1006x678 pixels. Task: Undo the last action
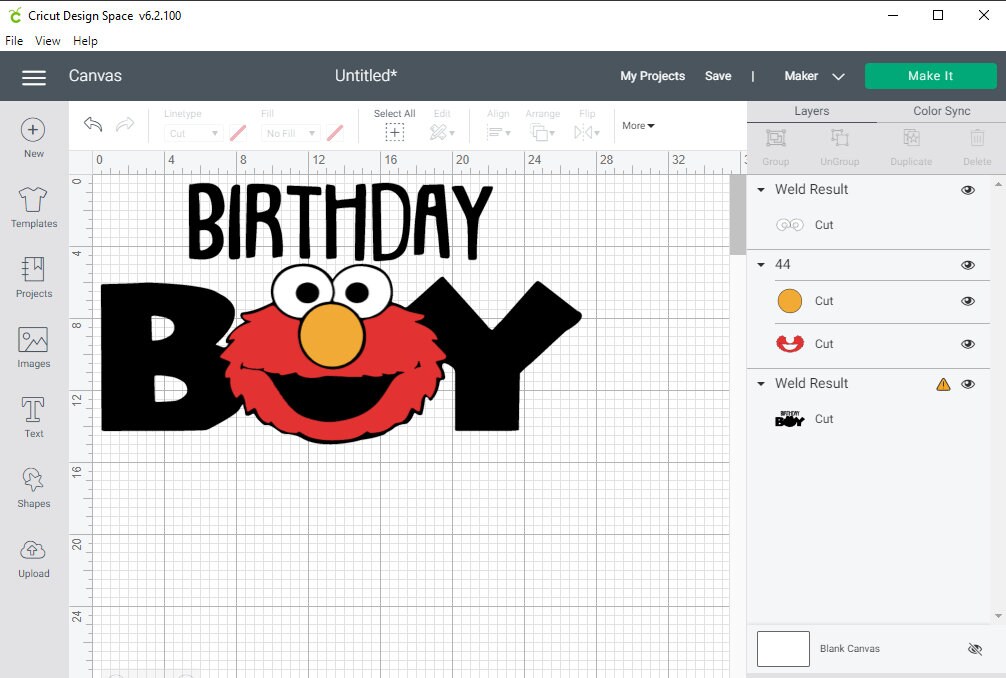coord(93,124)
